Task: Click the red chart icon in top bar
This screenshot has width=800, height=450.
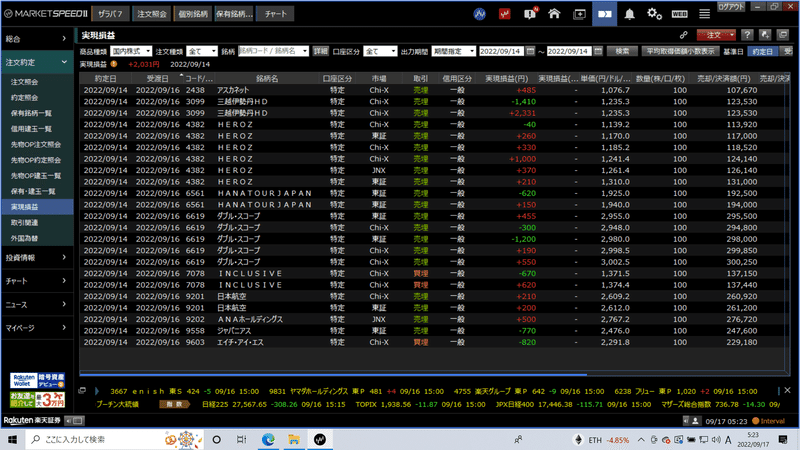Action: coord(505,14)
